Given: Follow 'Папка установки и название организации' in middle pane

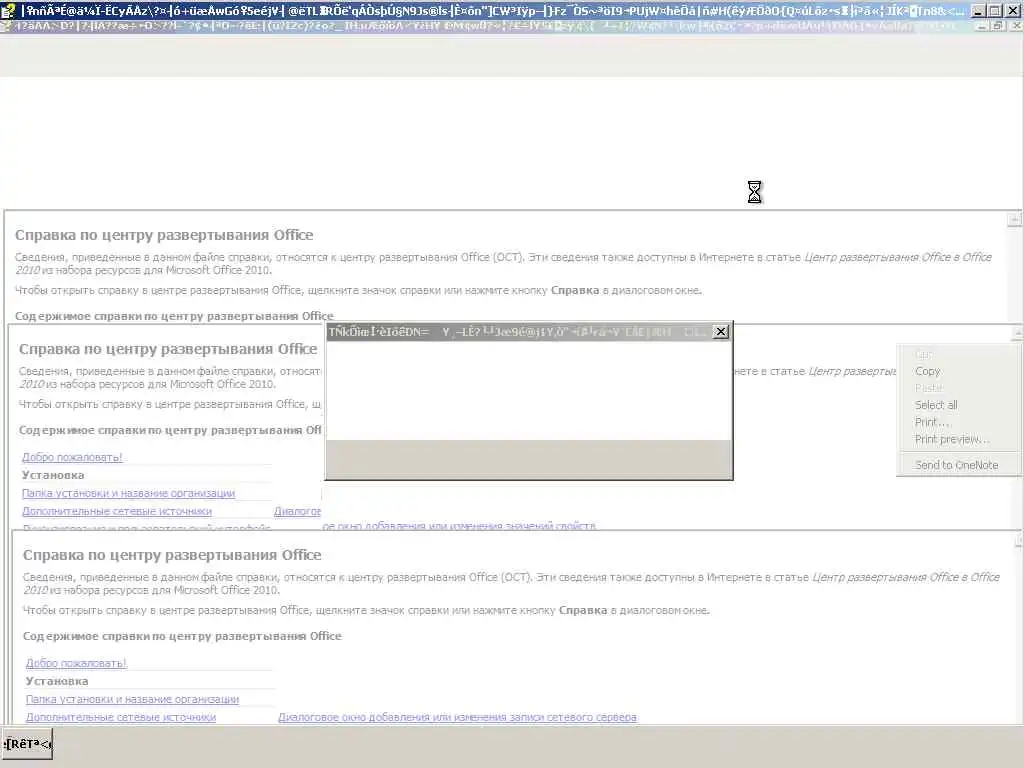Looking at the screenshot, I should (128, 493).
